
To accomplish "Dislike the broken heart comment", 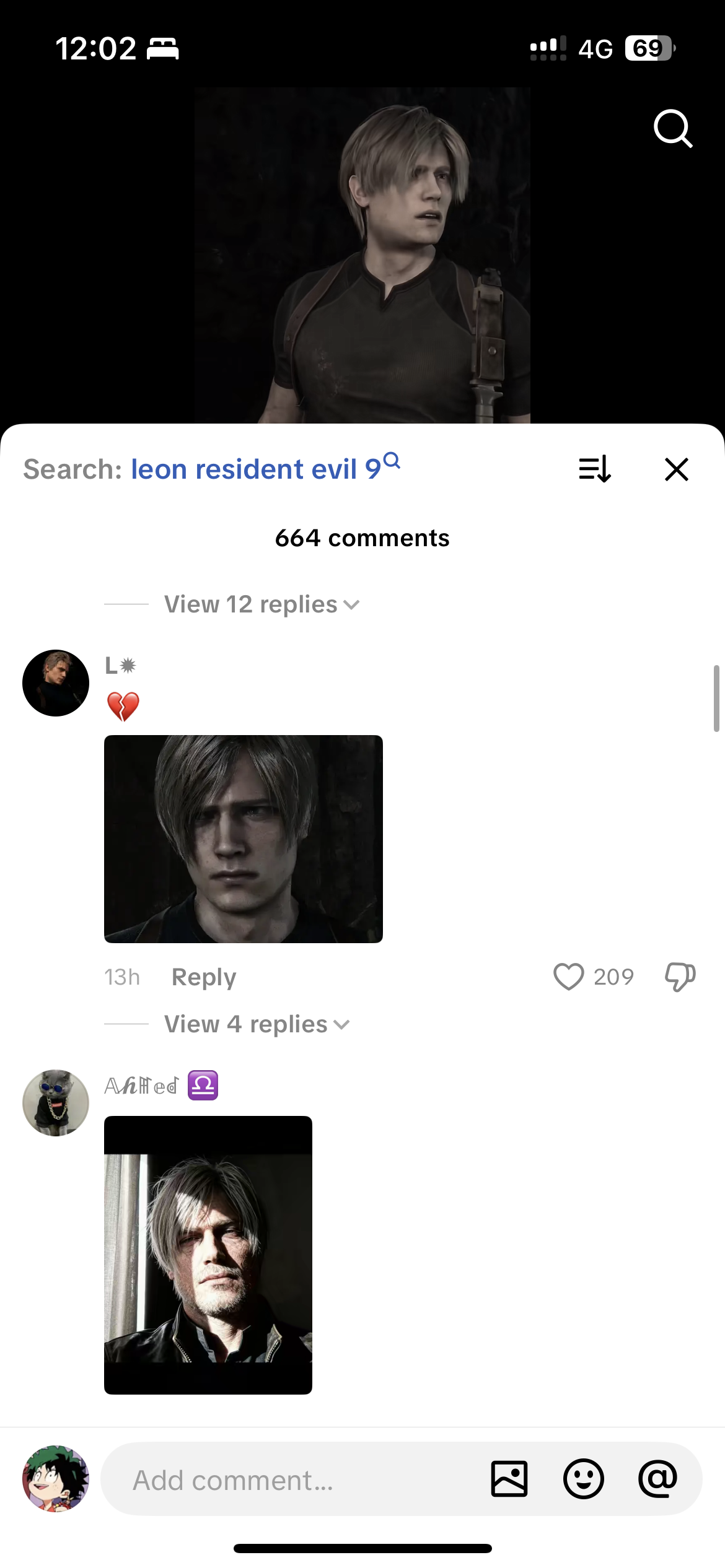I will point(680,977).
